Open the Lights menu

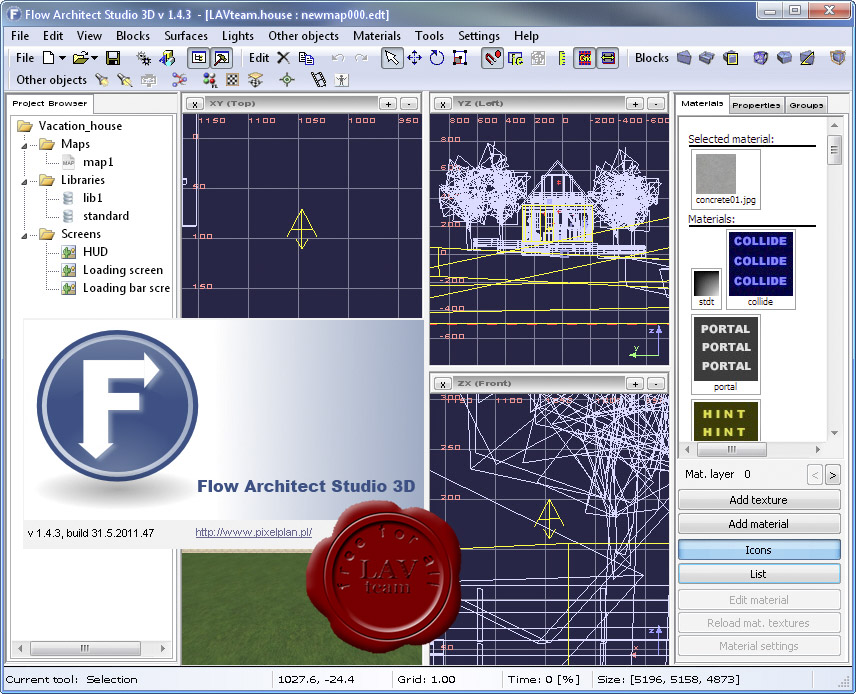(x=237, y=36)
